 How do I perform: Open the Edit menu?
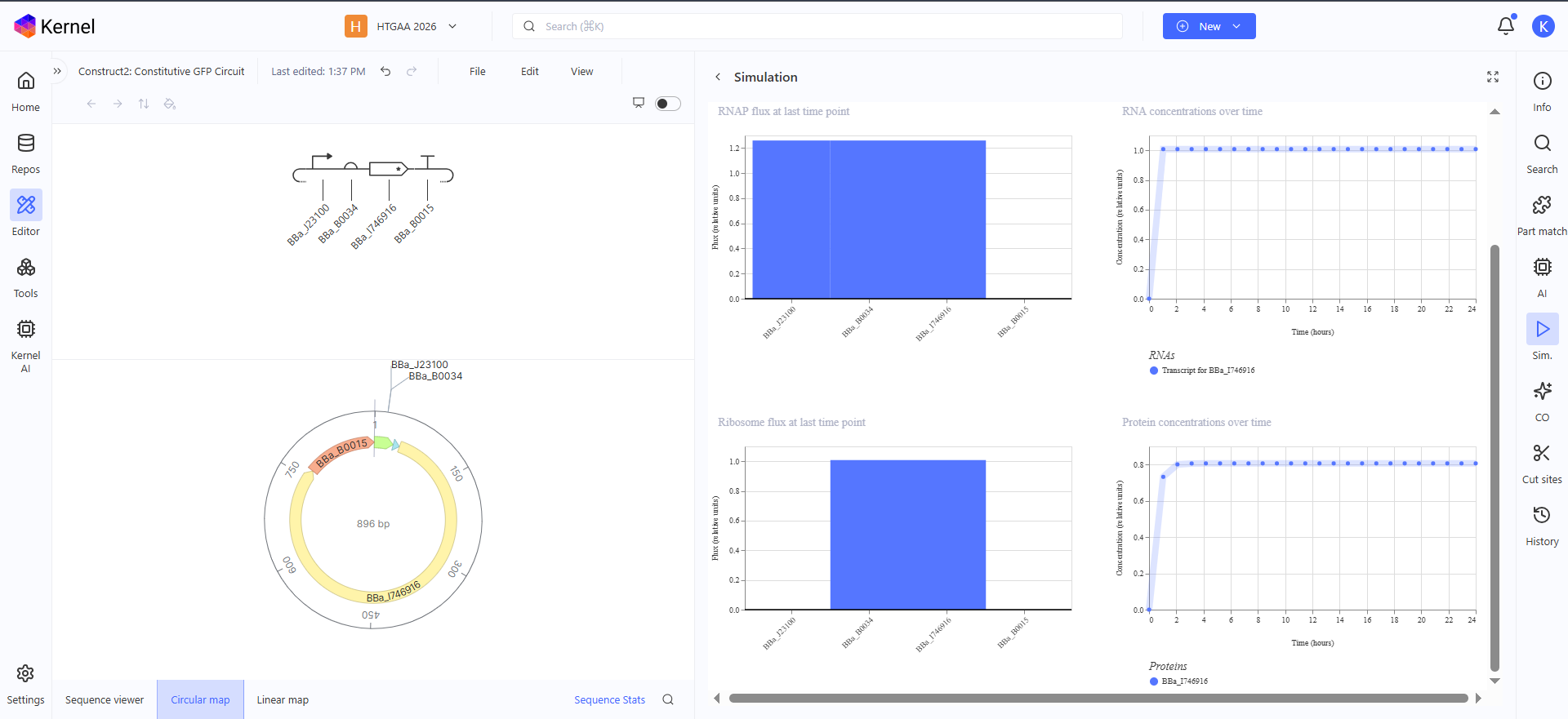tap(530, 72)
